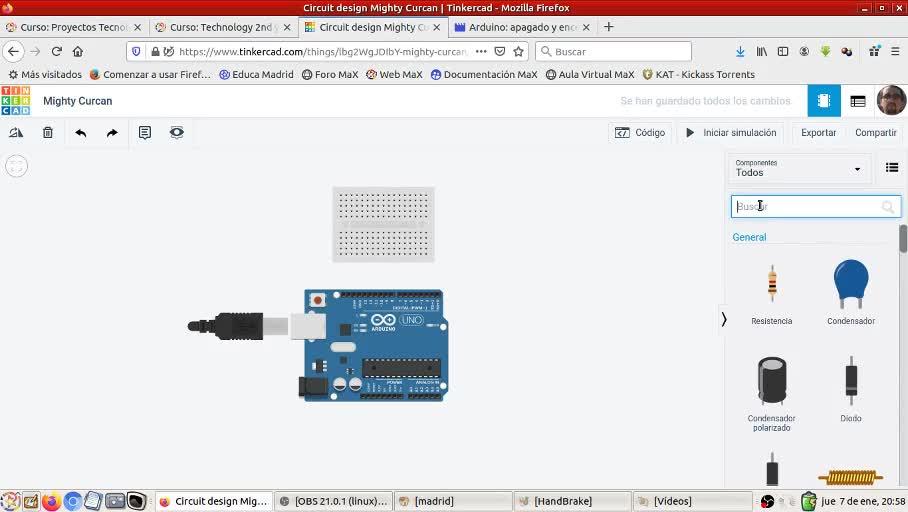Click the Tinkercad logo

click(16, 101)
